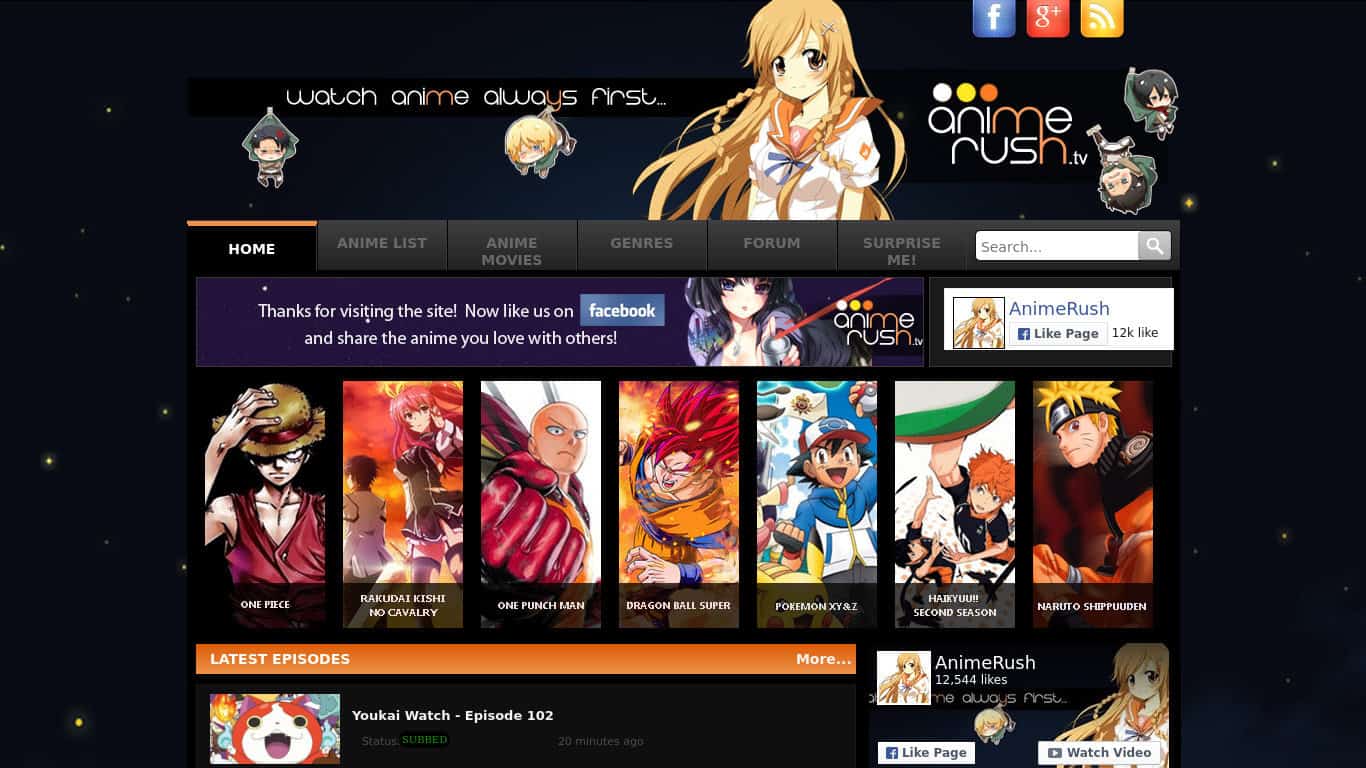
Task: Go to the HOME tab
Action: pos(252,247)
